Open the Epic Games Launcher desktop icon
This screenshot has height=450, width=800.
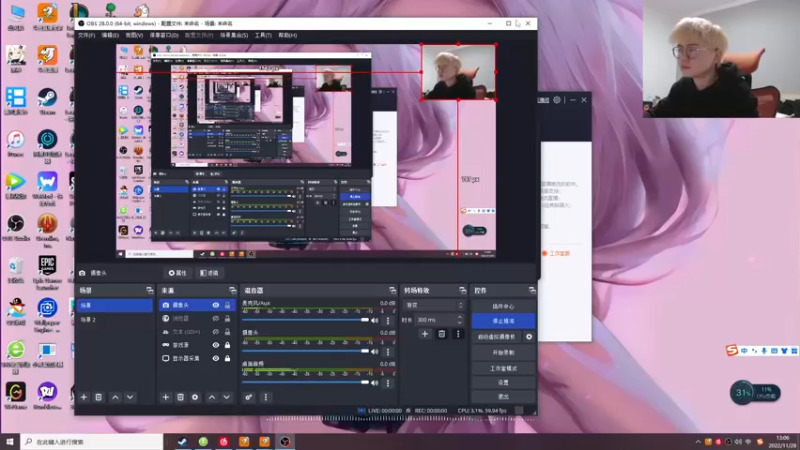(47, 272)
